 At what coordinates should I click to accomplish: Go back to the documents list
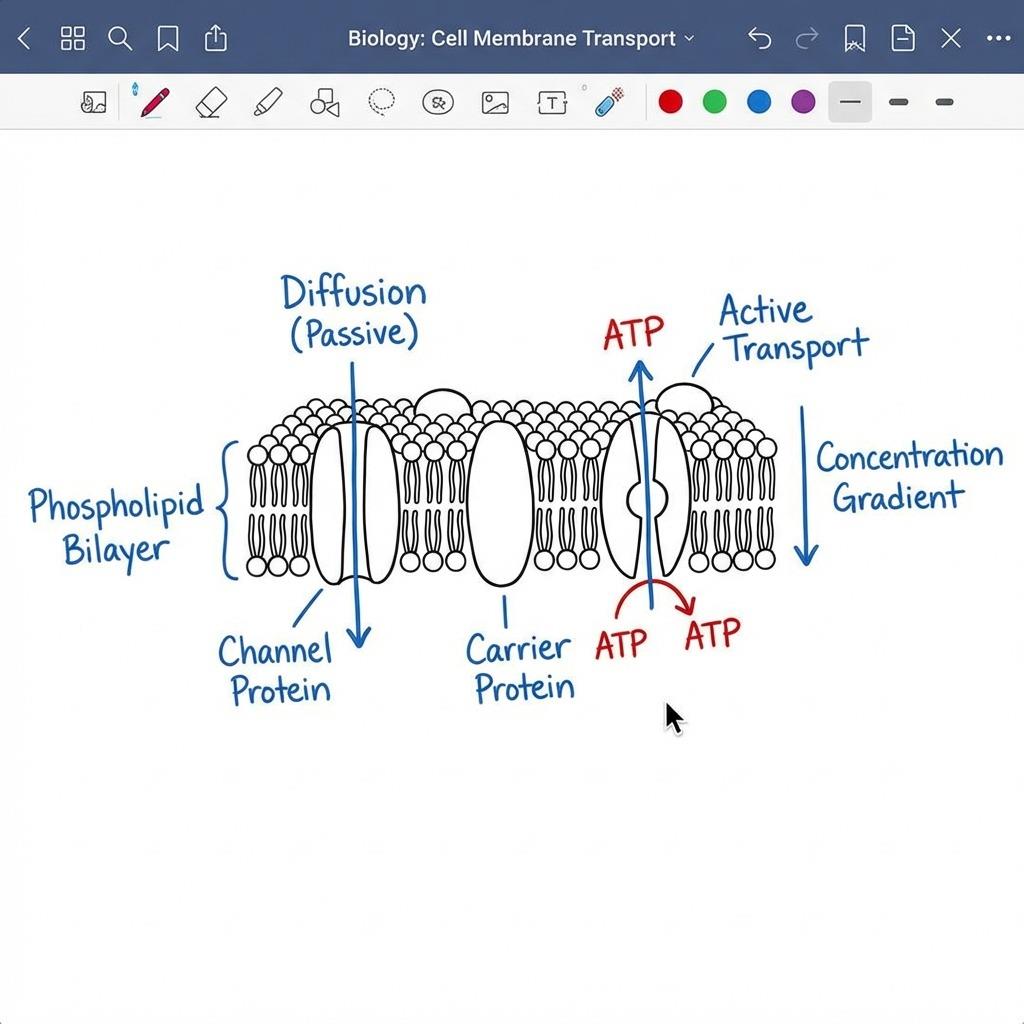point(25,39)
